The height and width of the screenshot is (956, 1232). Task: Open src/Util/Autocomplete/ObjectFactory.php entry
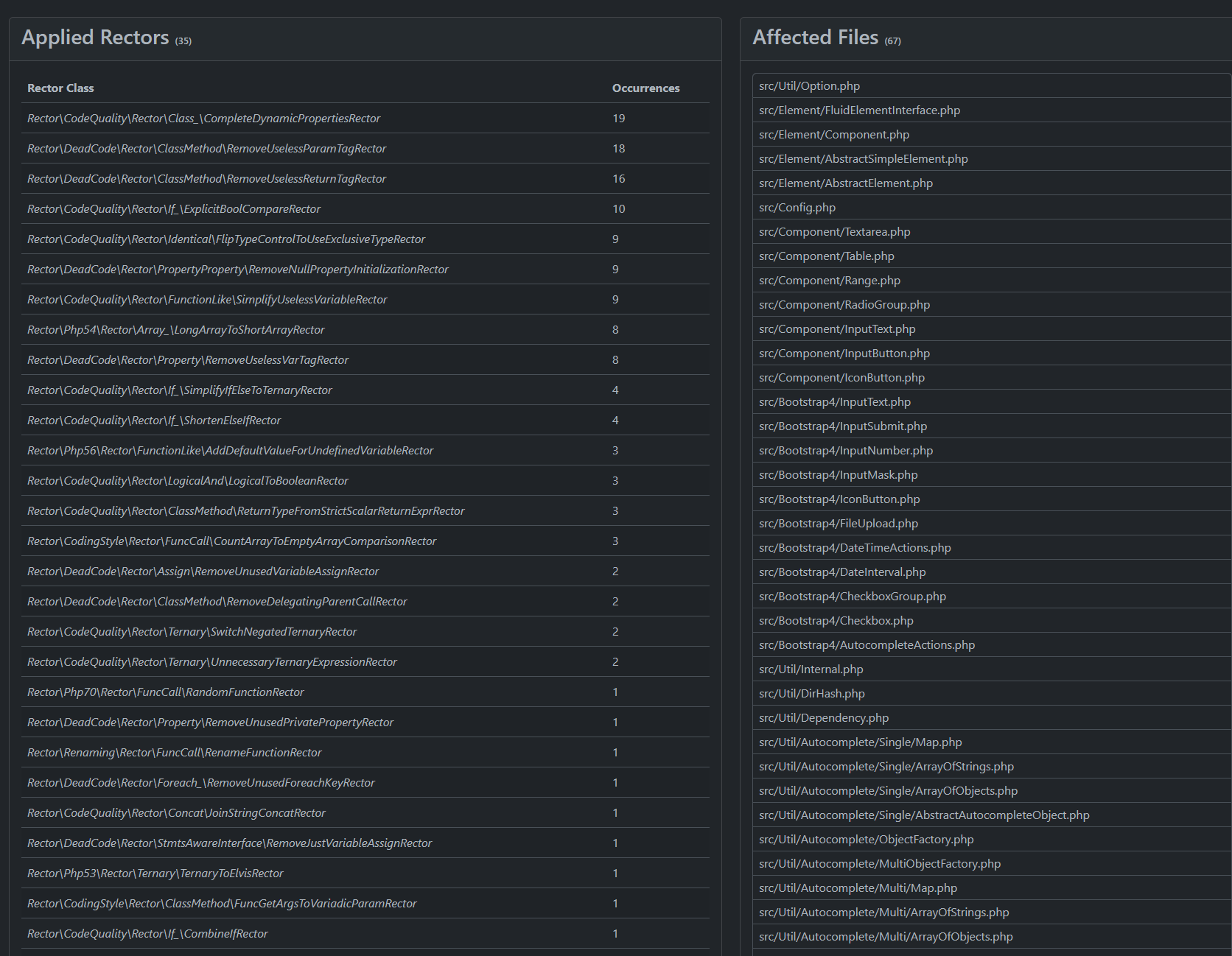coord(992,839)
